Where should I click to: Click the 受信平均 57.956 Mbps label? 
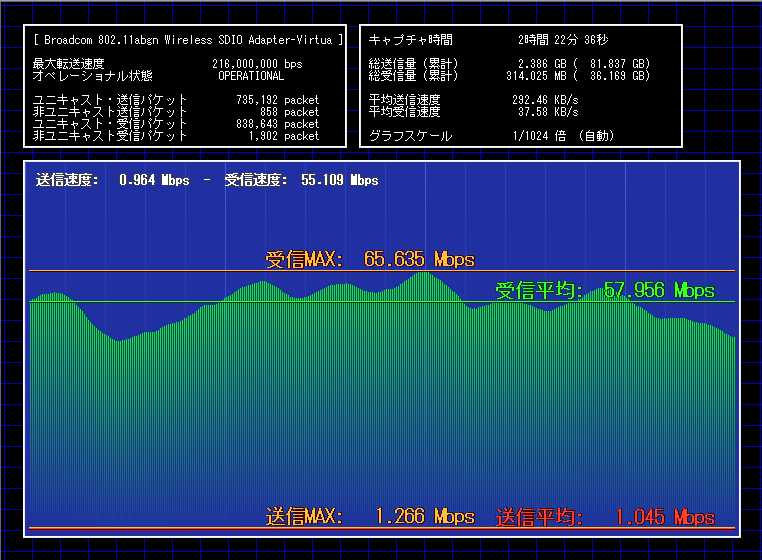pyautogui.click(x=605, y=291)
